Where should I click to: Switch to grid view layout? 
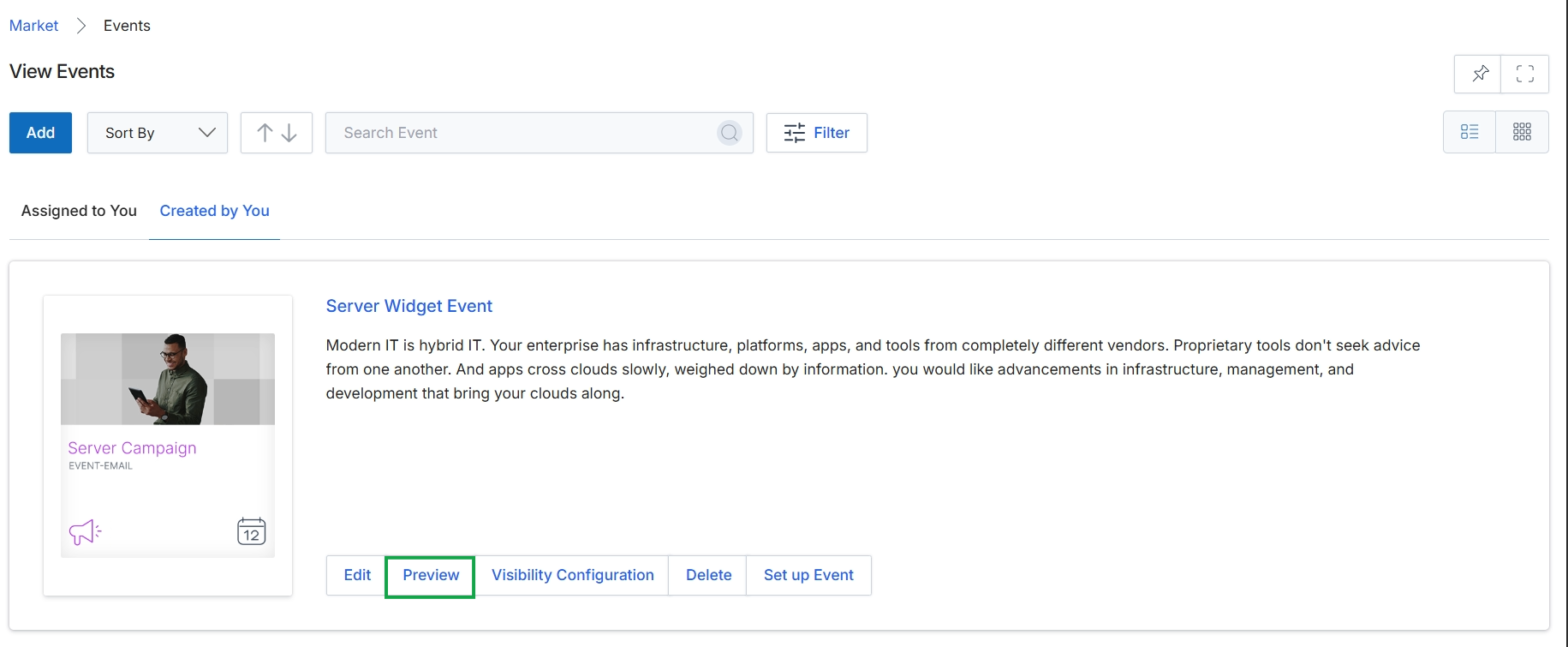[x=1522, y=132]
